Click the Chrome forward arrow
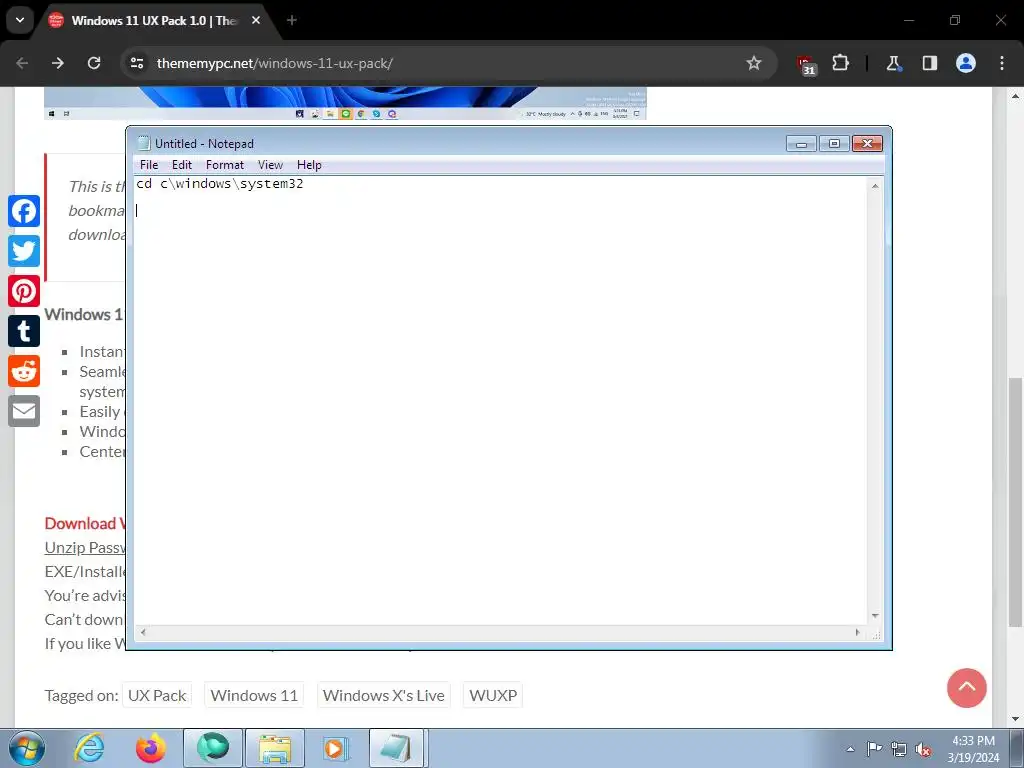 coord(58,63)
